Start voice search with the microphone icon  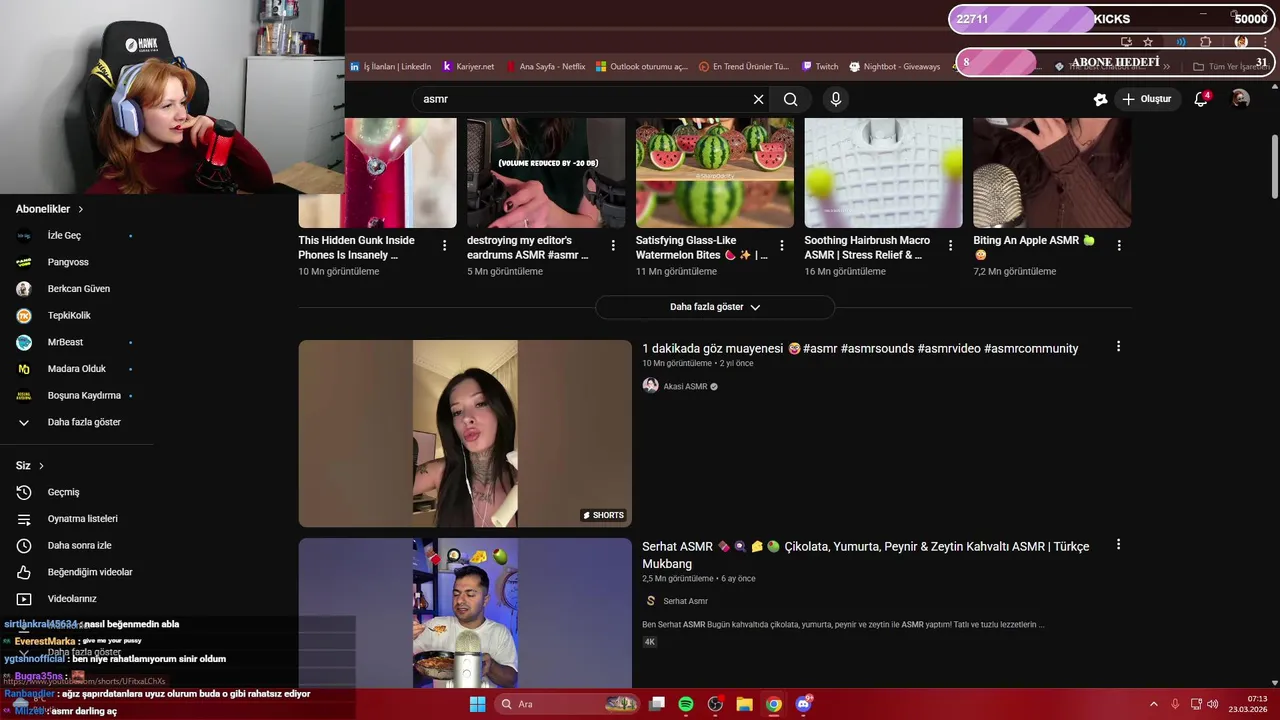click(836, 99)
